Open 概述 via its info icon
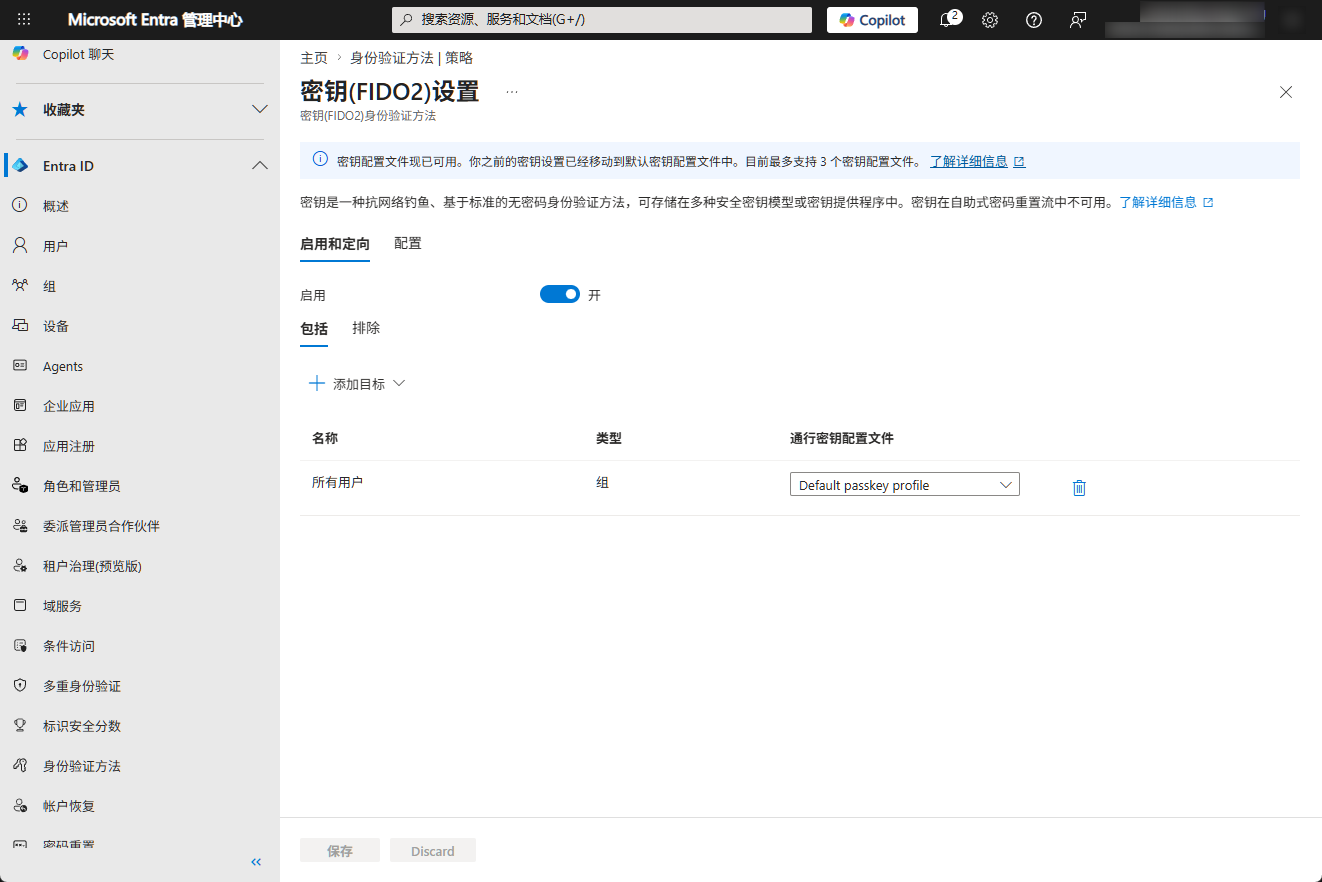The height and width of the screenshot is (882, 1322). click(20, 206)
